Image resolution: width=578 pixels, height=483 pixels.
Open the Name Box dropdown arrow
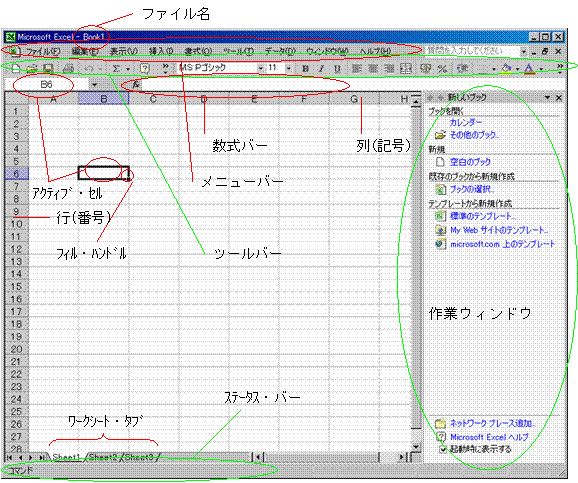pos(95,85)
